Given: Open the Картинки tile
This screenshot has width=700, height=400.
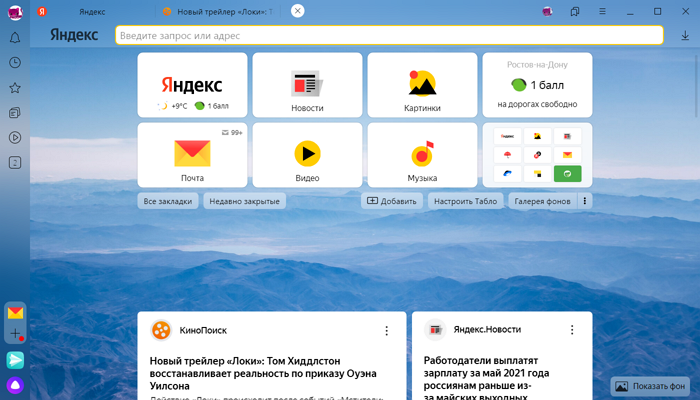Looking at the screenshot, I should point(422,85).
